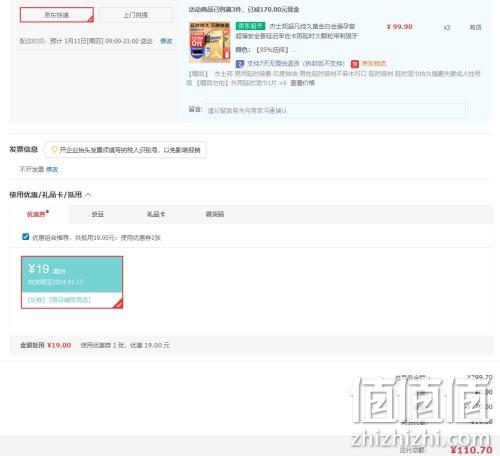Screen dimensions: 500x456
Task: Click 修改 beside 不开发票
Action: [52, 169]
